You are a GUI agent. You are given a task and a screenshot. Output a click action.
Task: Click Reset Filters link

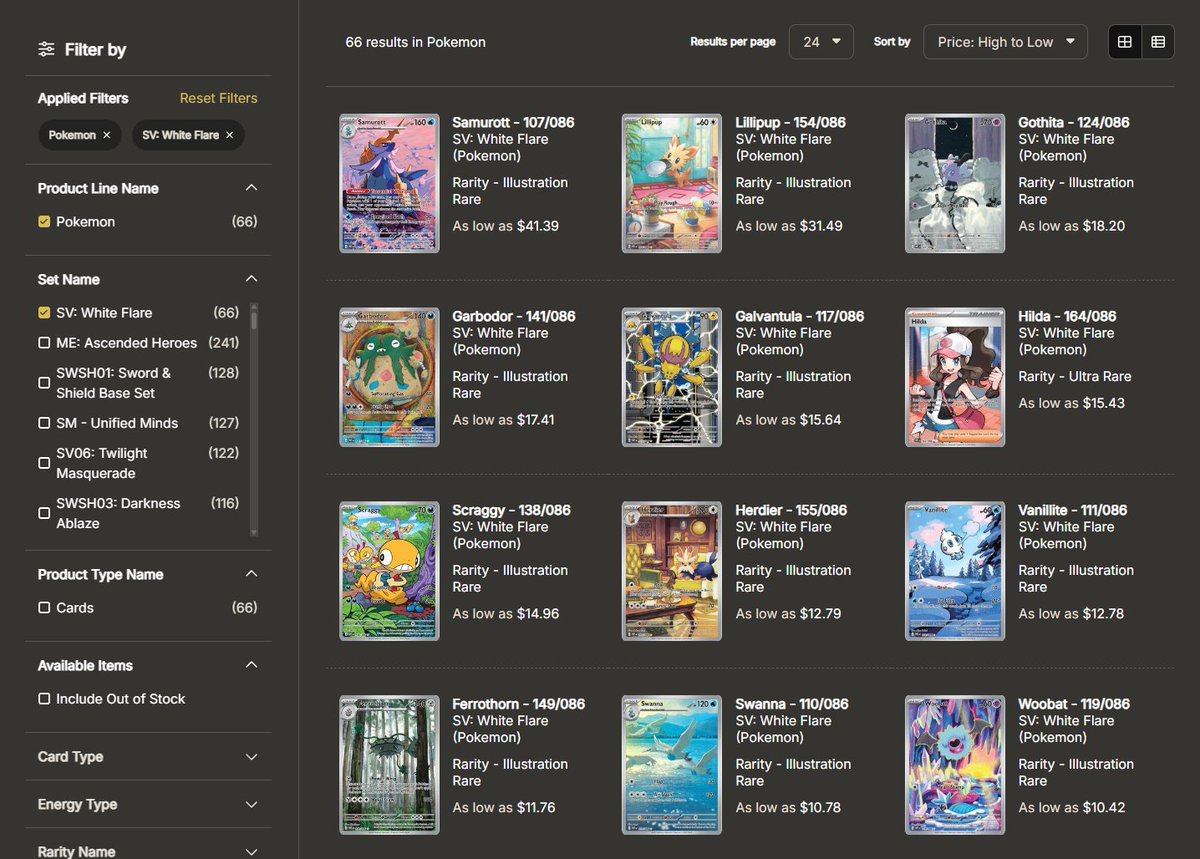click(x=218, y=98)
